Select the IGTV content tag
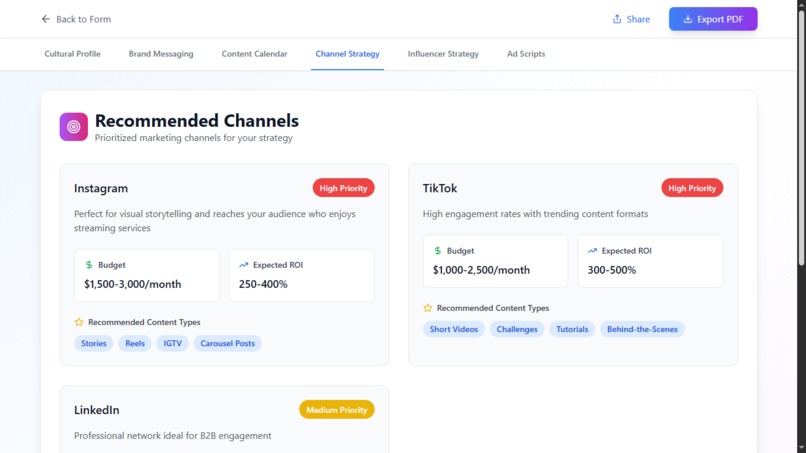 pyautogui.click(x=173, y=343)
